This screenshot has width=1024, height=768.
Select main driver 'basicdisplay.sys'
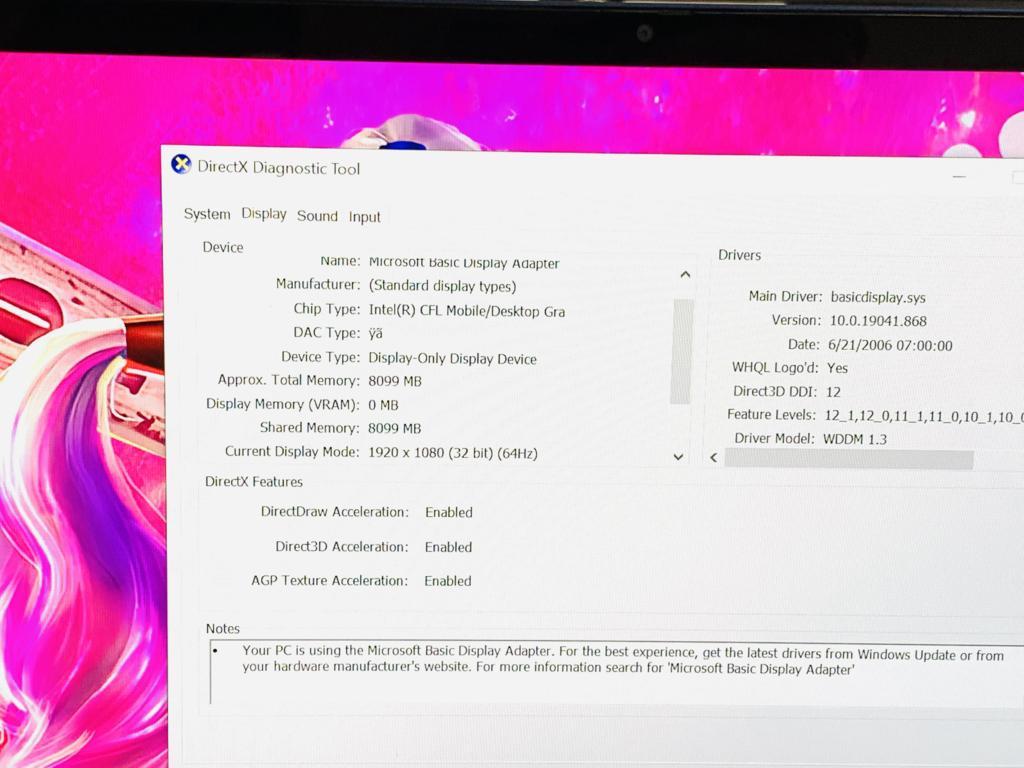point(878,297)
